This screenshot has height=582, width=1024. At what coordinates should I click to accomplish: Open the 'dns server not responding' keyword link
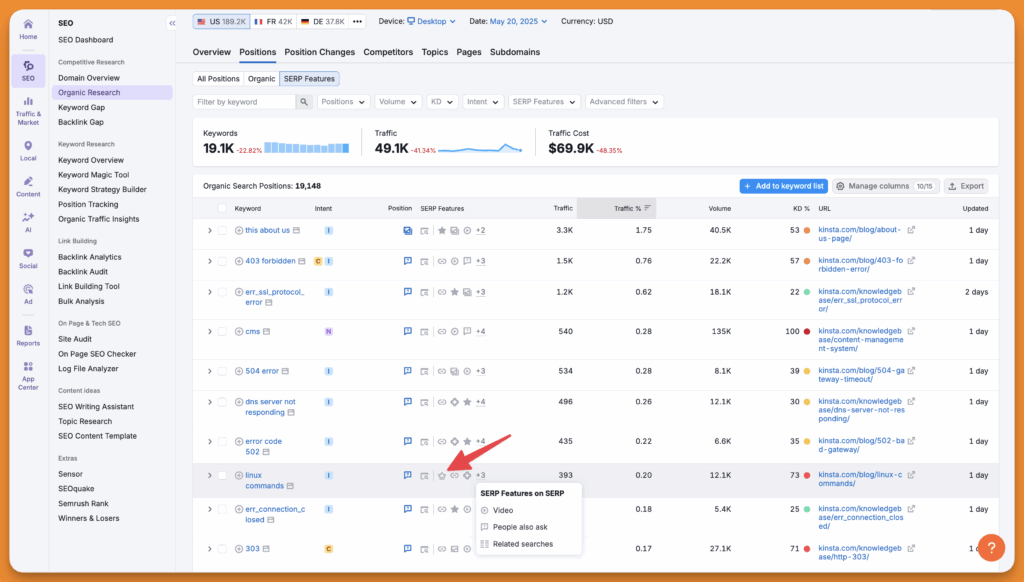point(270,407)
